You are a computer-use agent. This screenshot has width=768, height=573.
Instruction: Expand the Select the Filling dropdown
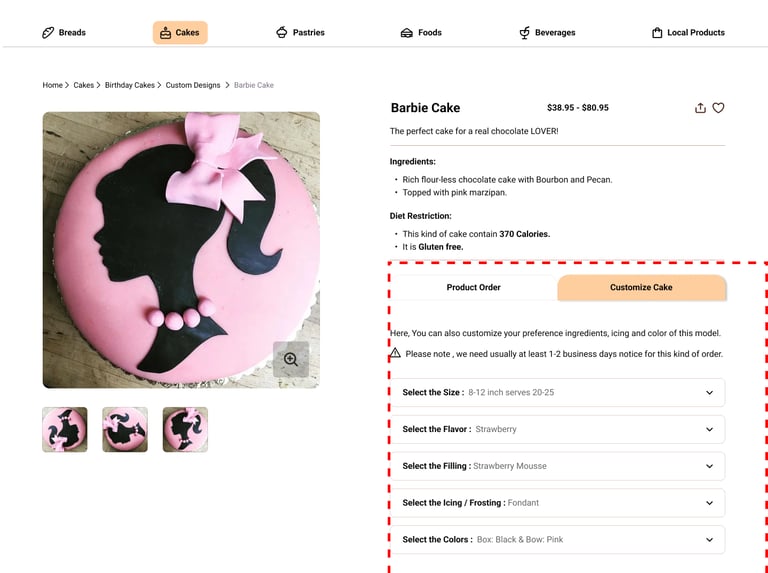point(557,466)
